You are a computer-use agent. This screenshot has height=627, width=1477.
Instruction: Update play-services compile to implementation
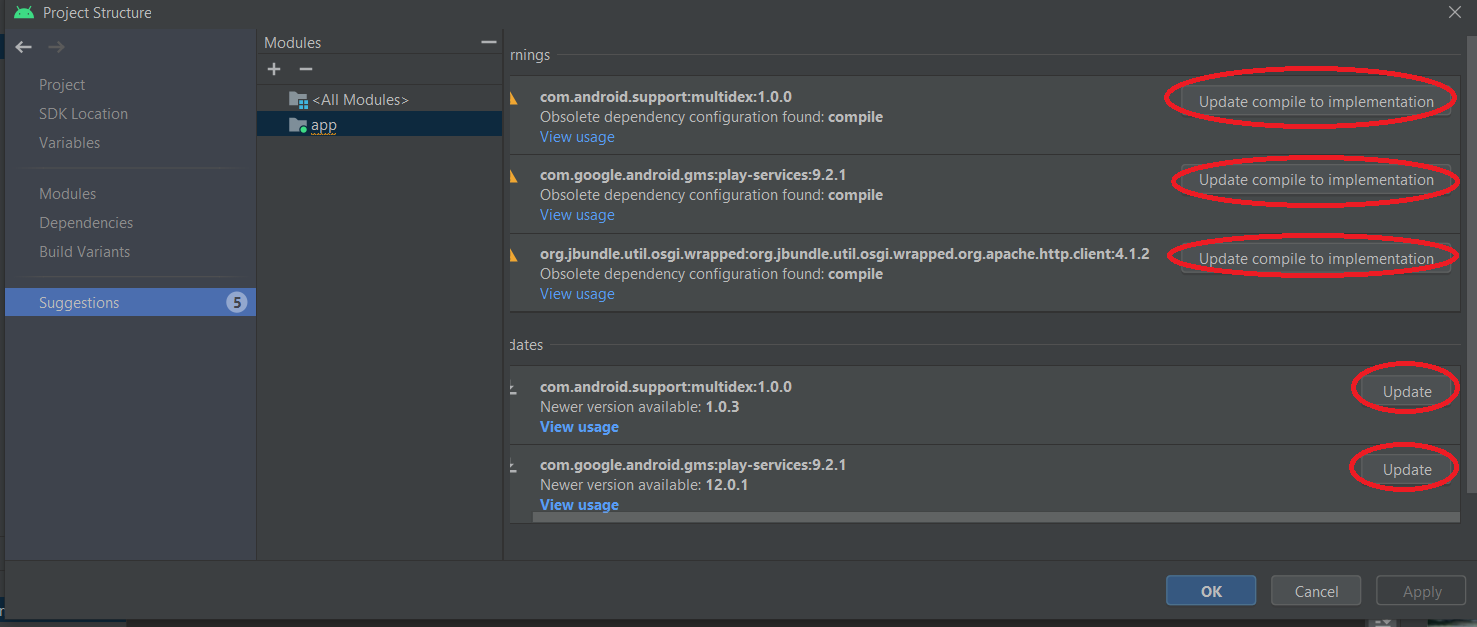pos(1315,180)
